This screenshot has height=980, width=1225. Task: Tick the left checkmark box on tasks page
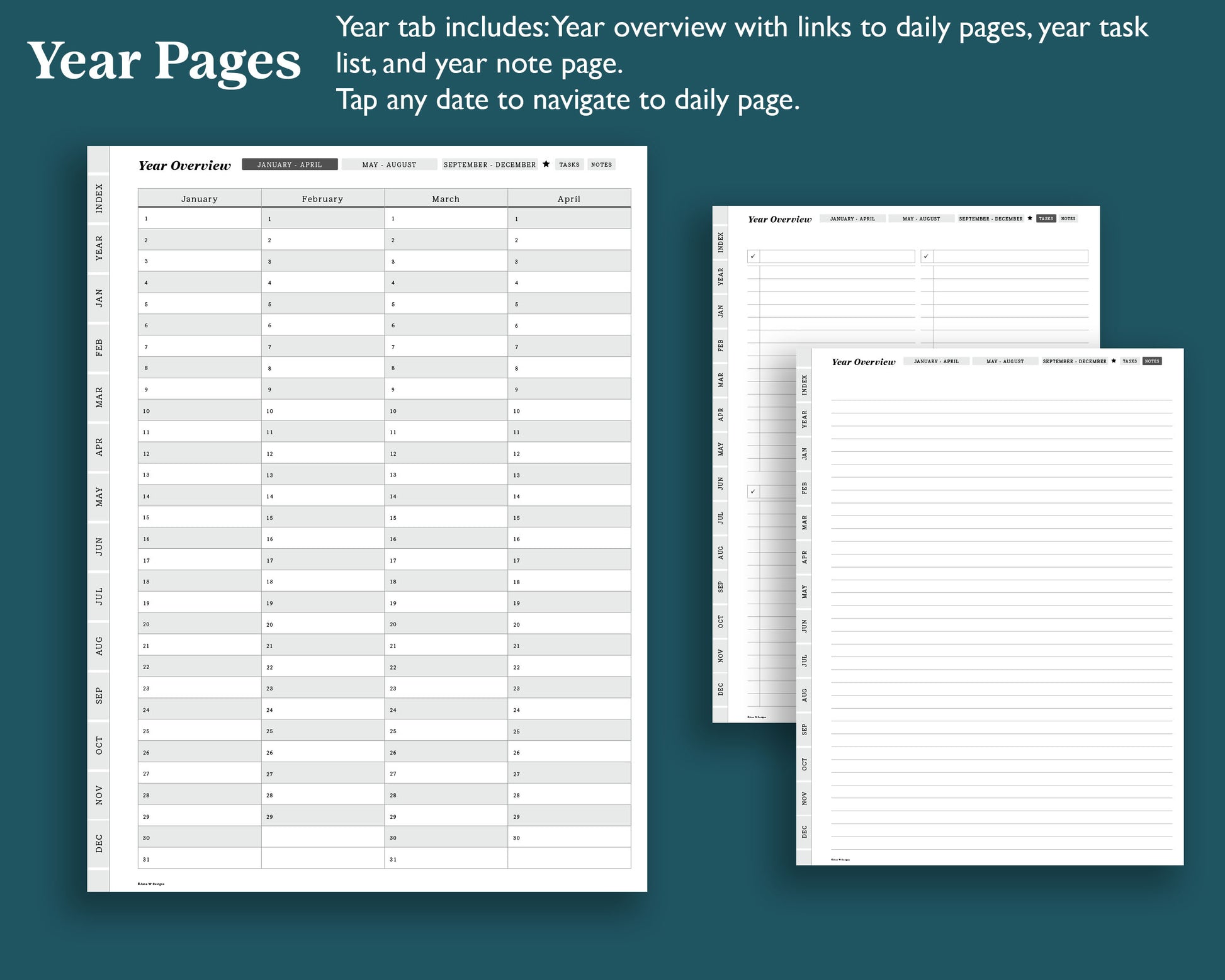(x=753, y=256)
